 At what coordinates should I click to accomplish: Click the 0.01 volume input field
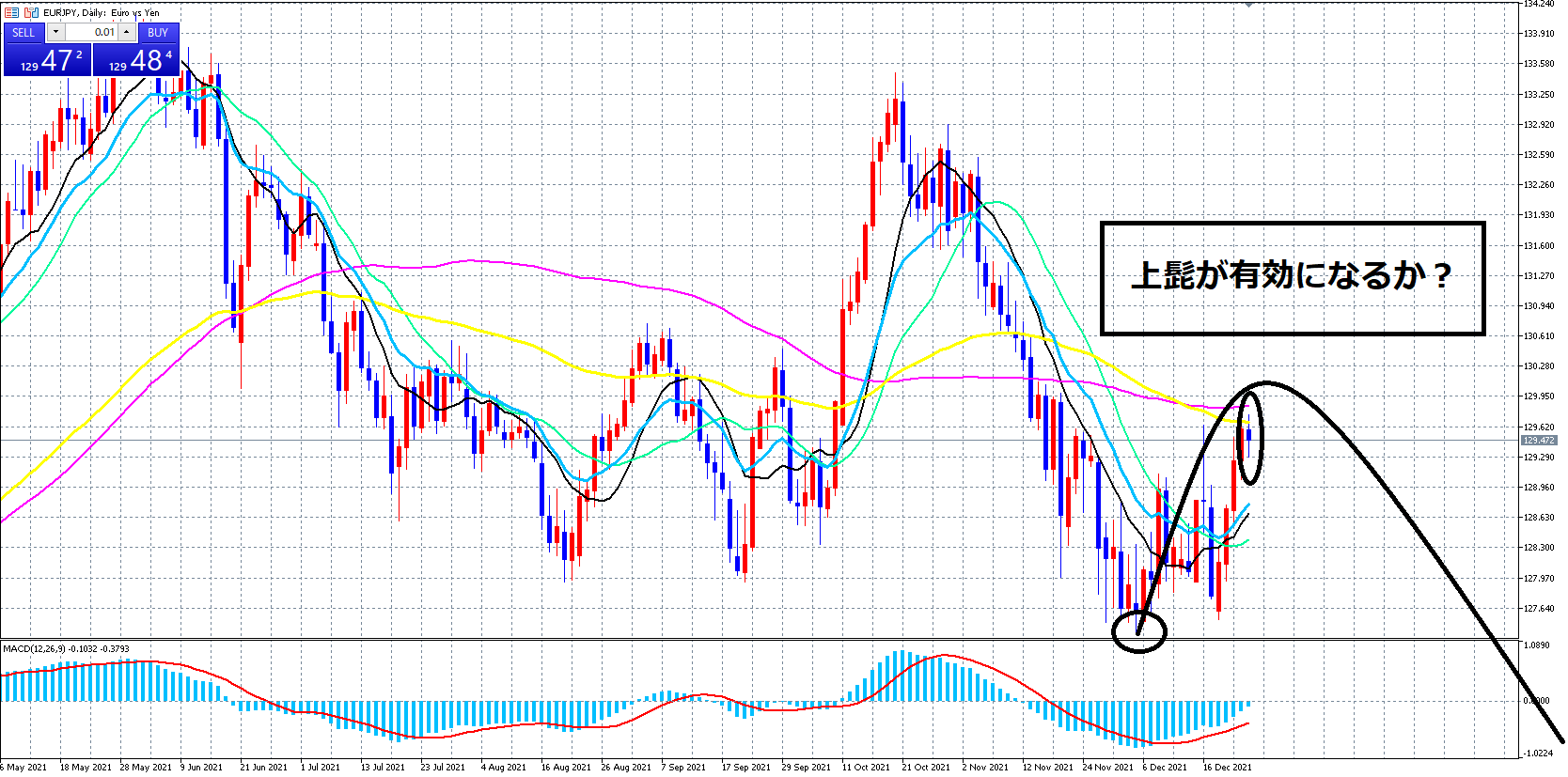click(x=91, y=33)
